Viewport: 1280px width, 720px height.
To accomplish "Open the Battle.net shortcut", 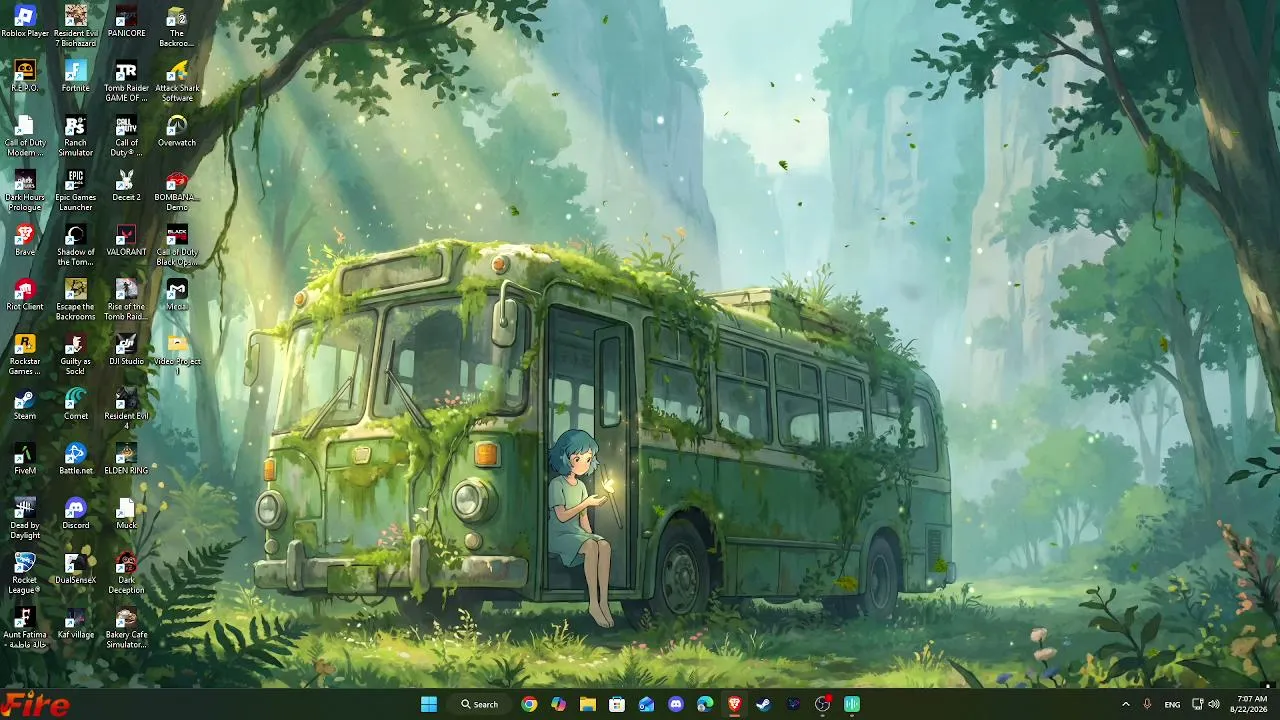I will (76, 459).
